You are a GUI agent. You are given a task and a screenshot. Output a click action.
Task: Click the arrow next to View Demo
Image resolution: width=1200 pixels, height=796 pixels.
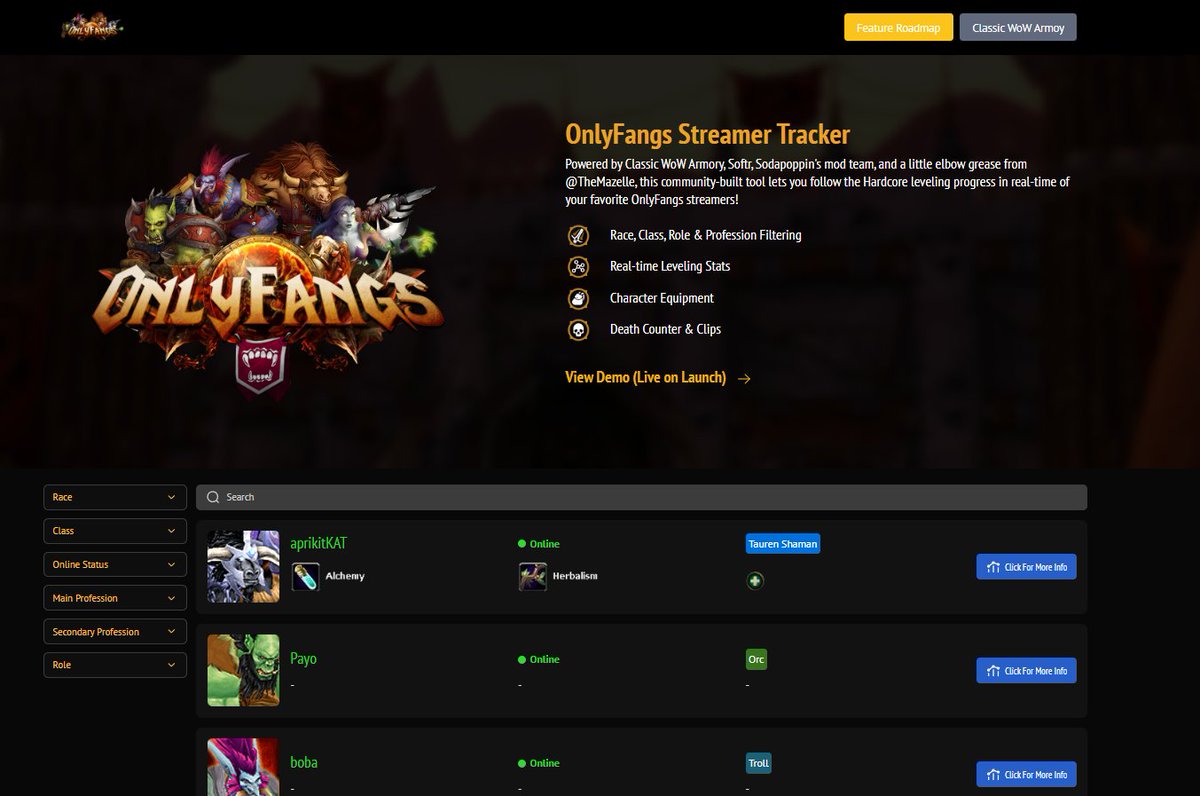pyautogui.click(x=744, y=378)
